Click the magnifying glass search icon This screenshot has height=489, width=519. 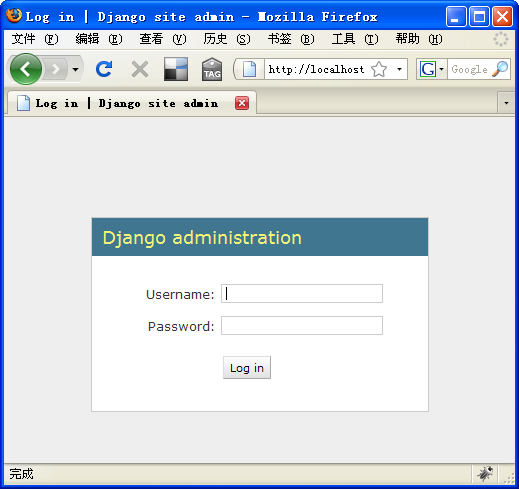click(500, 69)
